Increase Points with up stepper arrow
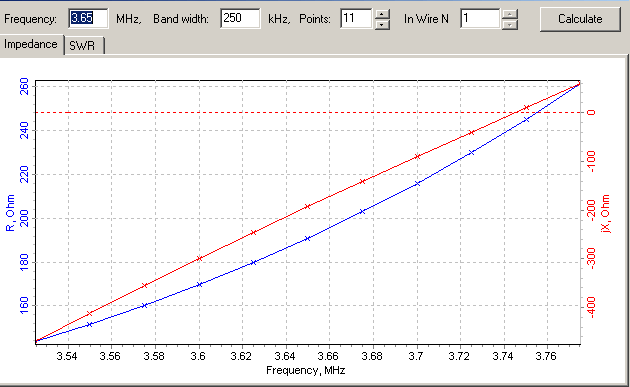Screen dimensions: 630x387 [382, 13]
